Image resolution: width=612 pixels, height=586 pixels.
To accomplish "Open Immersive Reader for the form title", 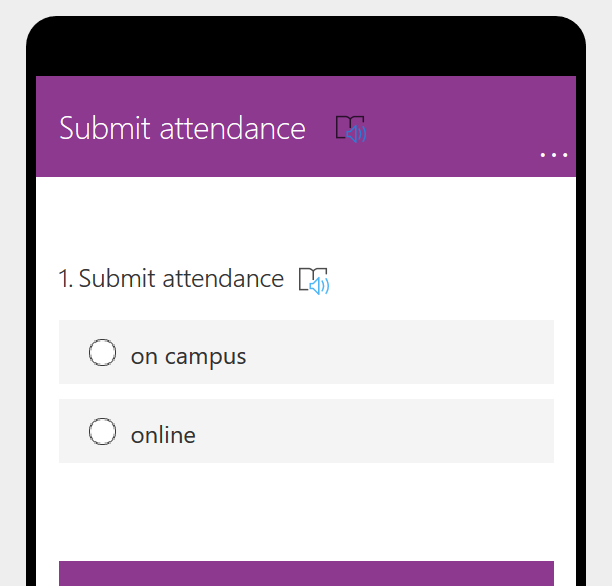I will (x=350, y=129).
